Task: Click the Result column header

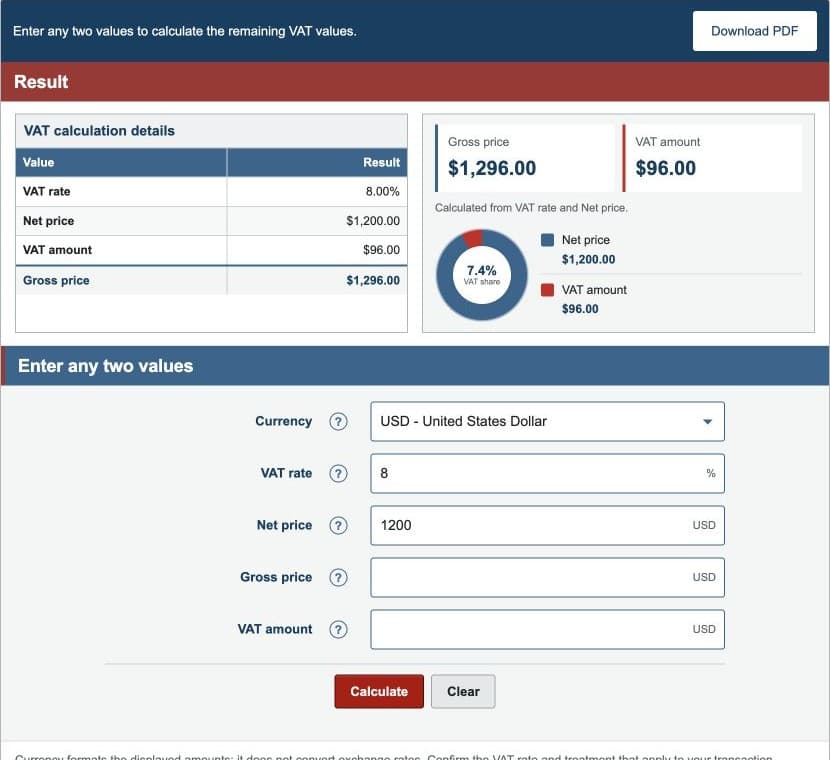Action: click(317, 162)
